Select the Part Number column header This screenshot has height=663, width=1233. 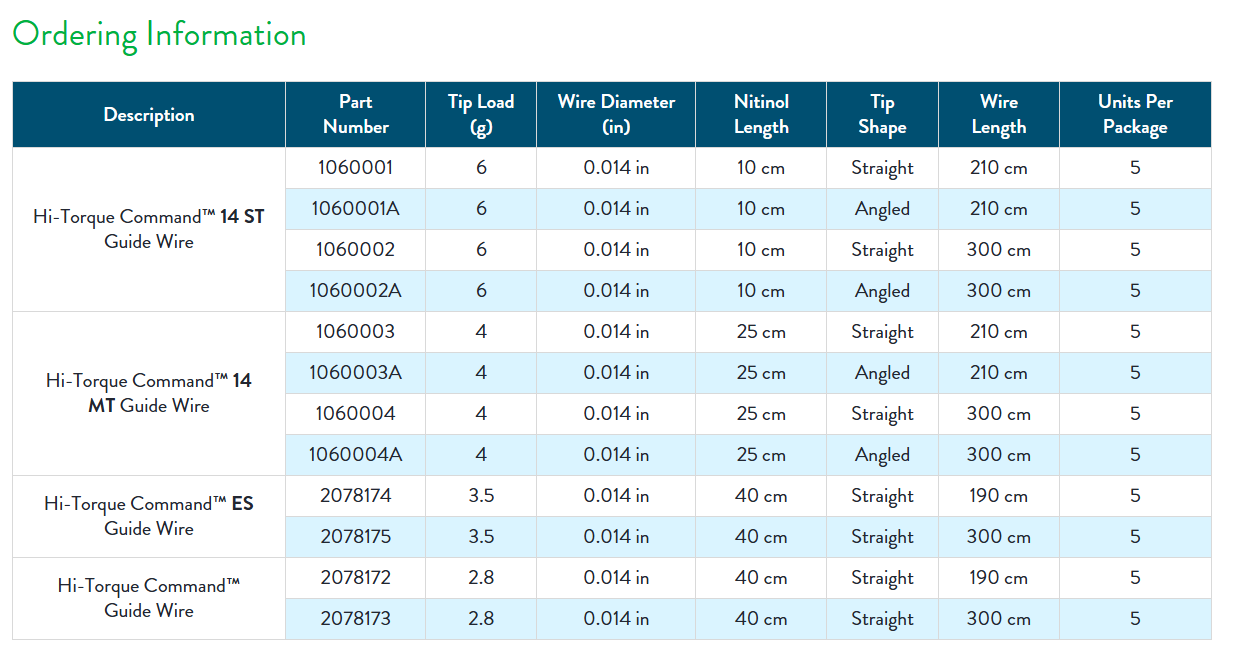click(356, 115)
